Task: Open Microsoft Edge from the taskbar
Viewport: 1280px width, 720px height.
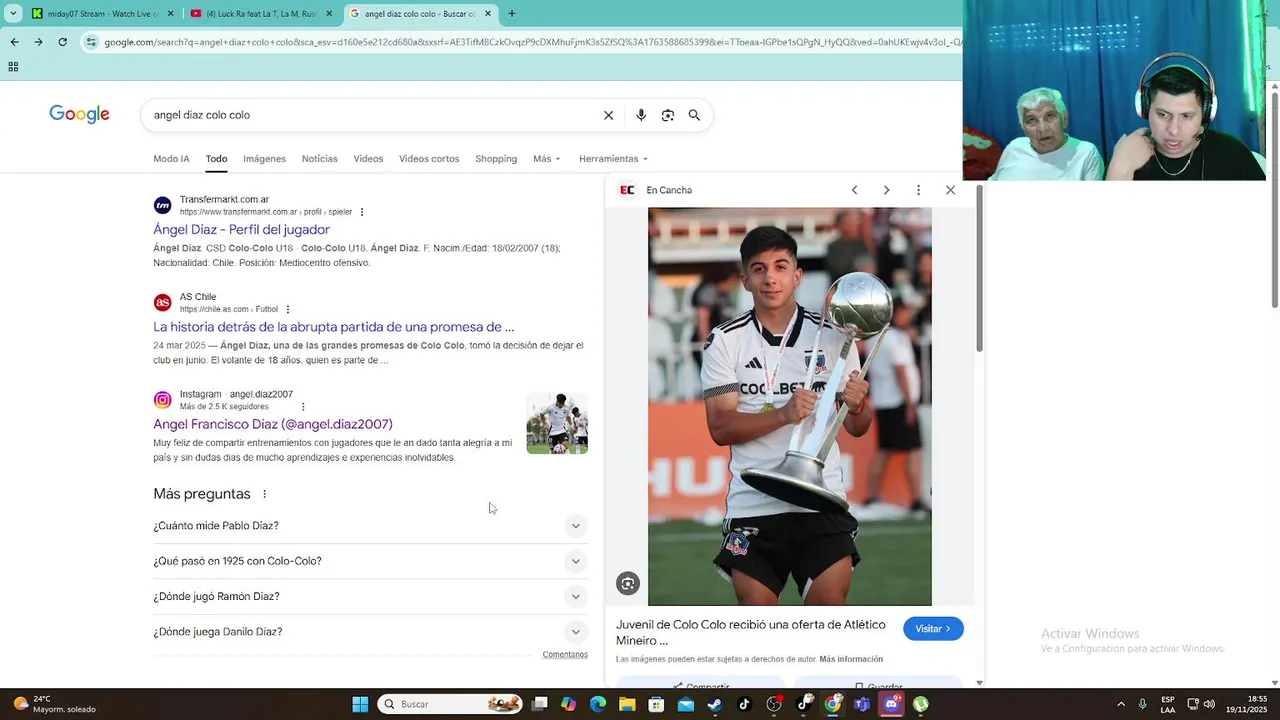Action: click(597, 704)
